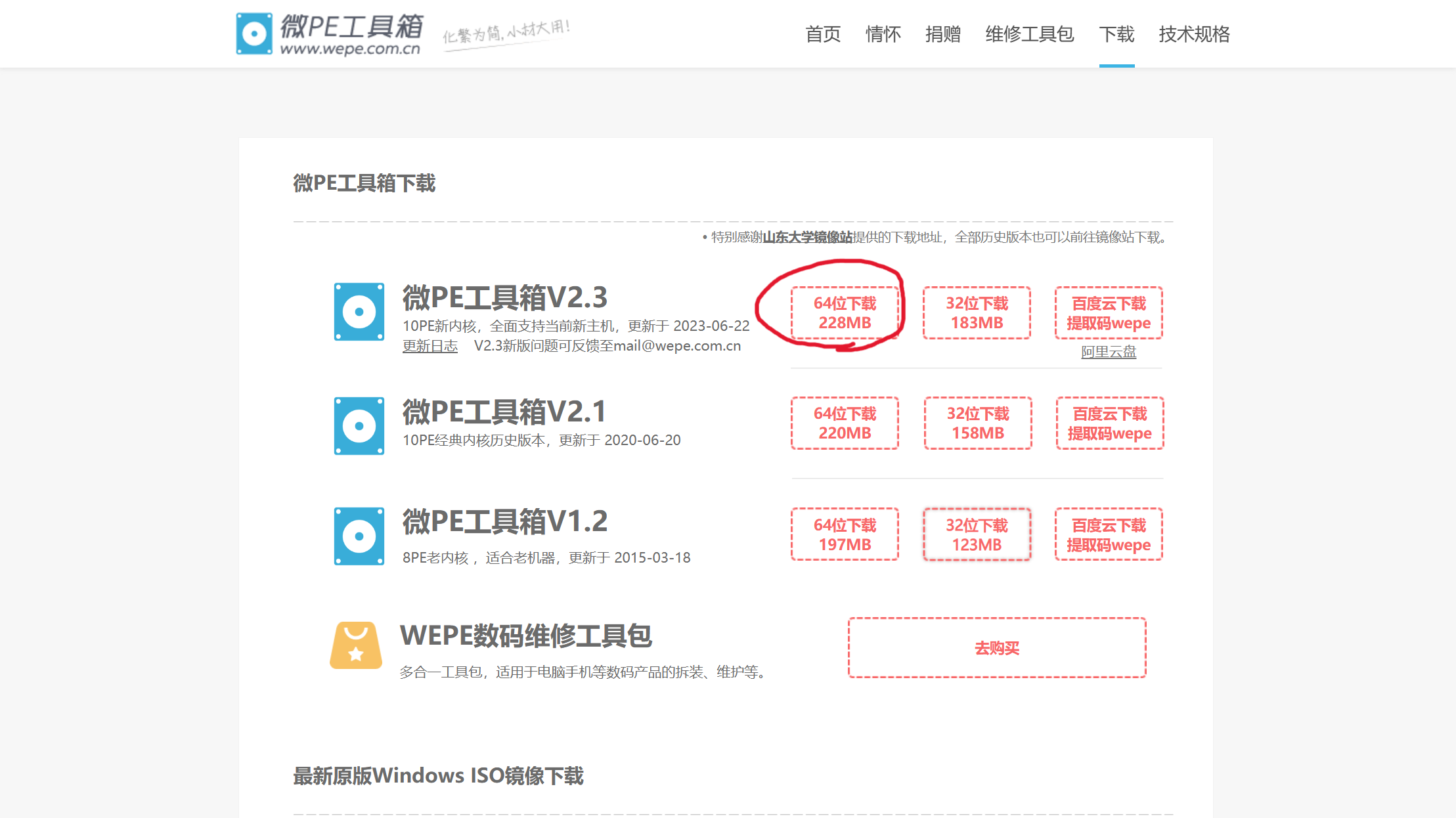The image size is (1456, 818).
Task: Click the WePE logo in the header
Action: (328, 33)
